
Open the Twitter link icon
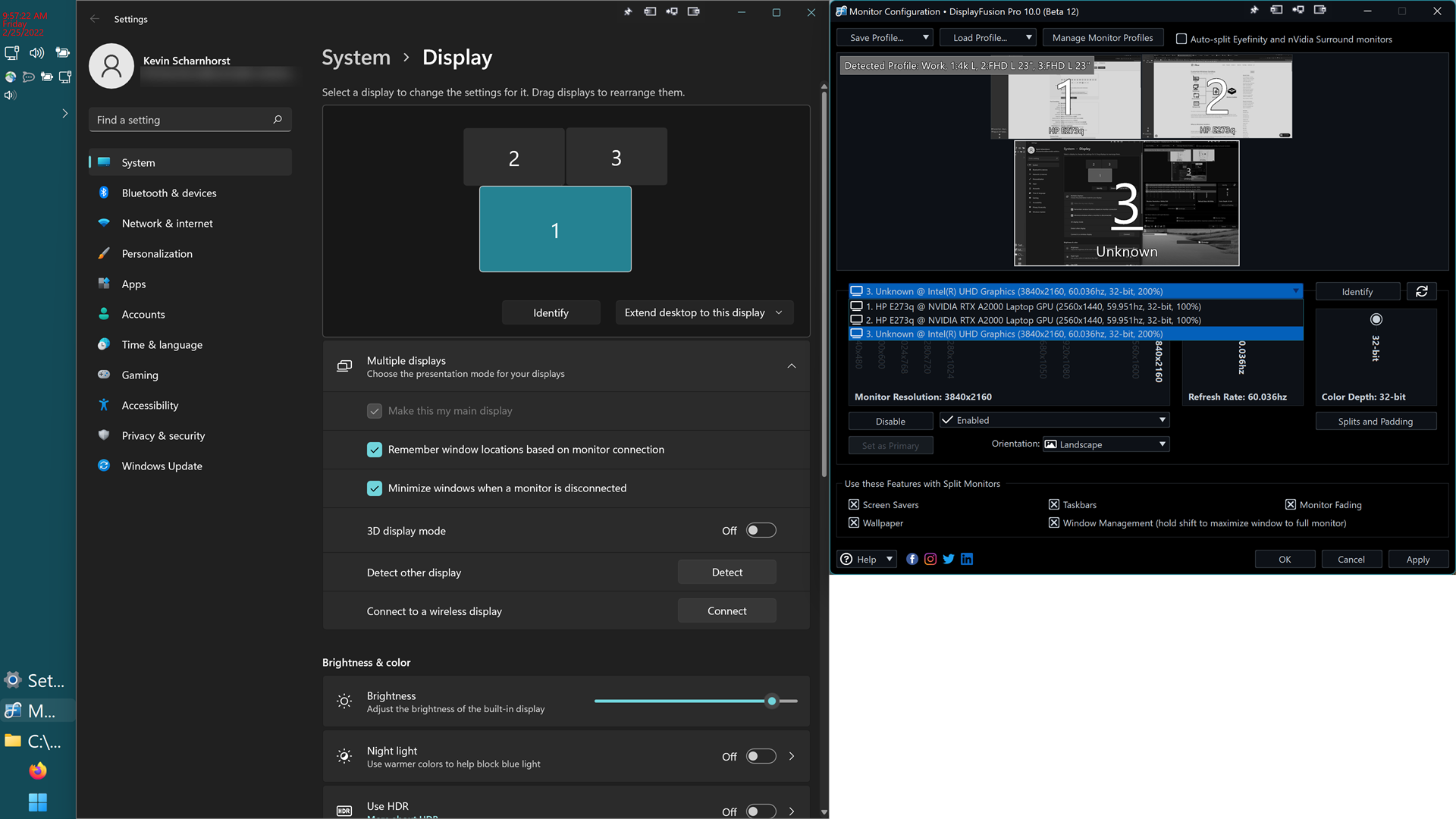[949, 559]
